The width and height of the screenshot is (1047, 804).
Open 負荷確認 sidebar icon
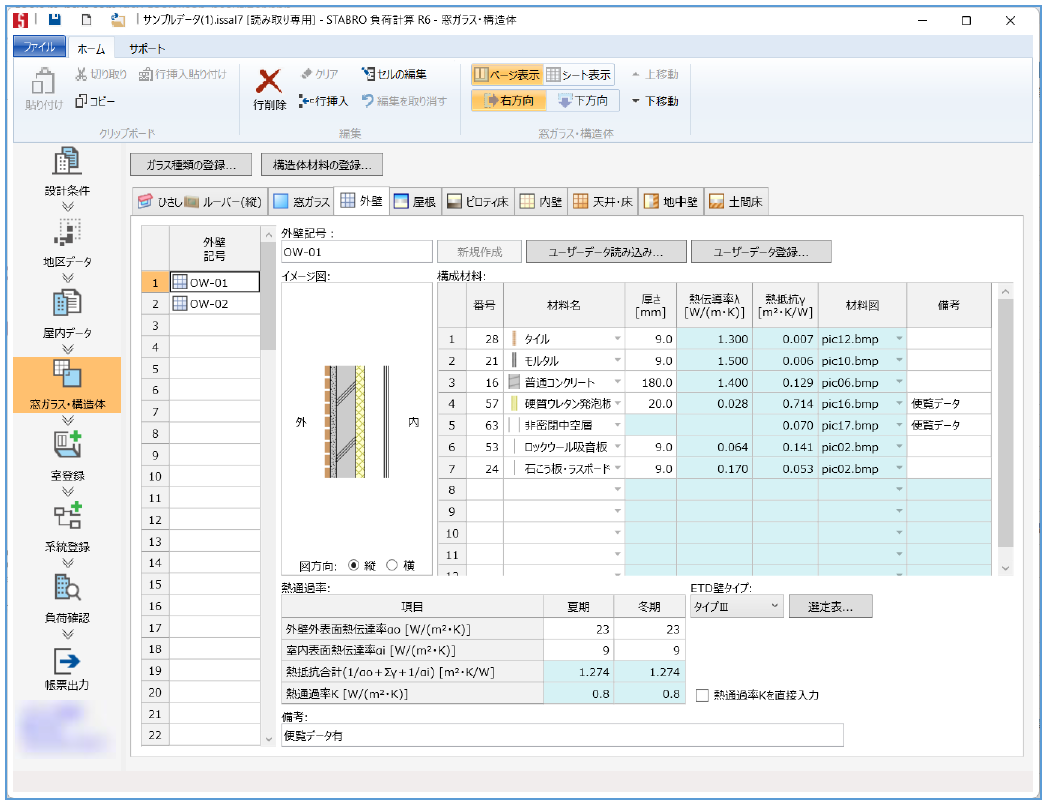coord(67,590)
